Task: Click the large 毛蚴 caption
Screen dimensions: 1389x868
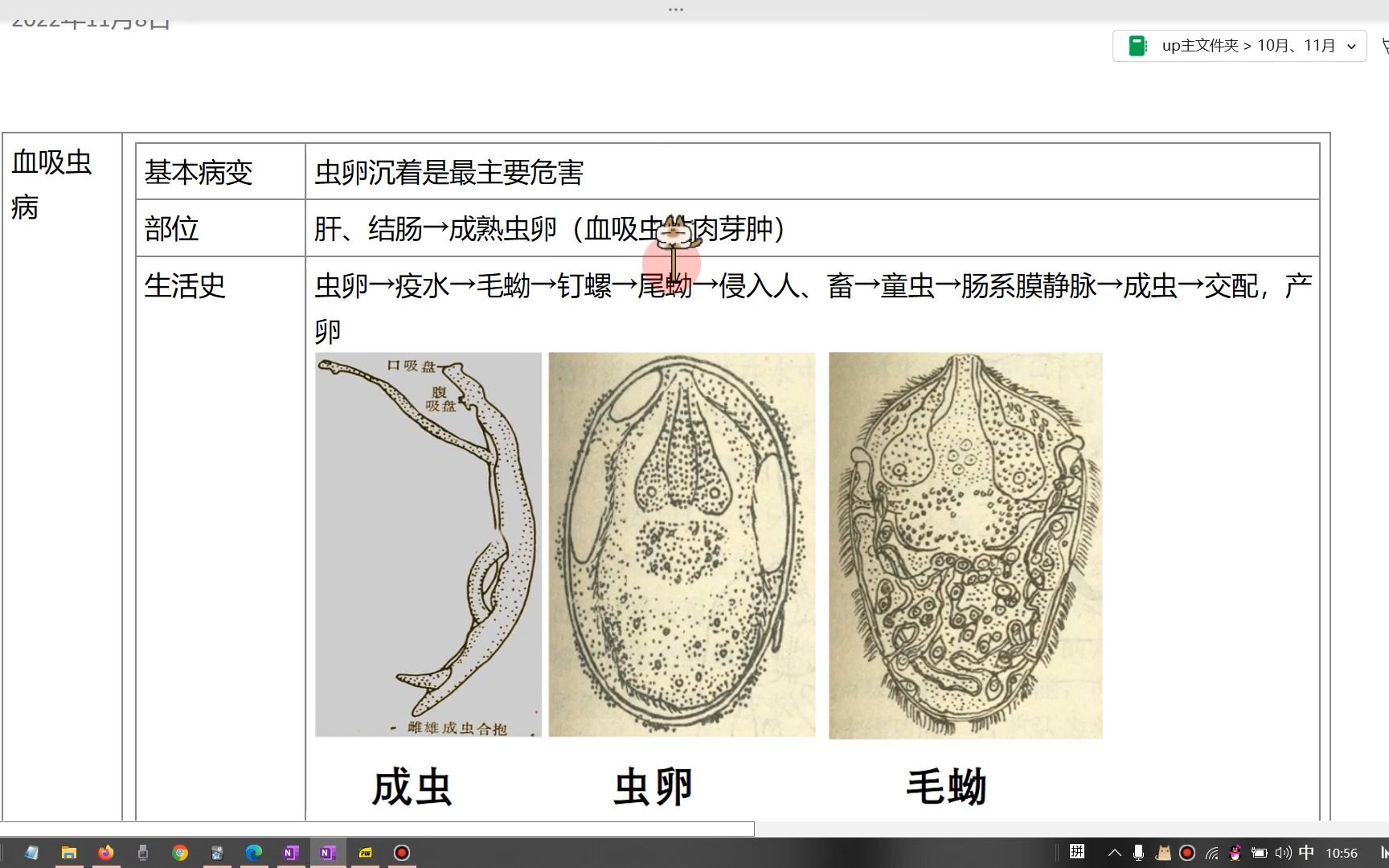Action: point(946,787)
